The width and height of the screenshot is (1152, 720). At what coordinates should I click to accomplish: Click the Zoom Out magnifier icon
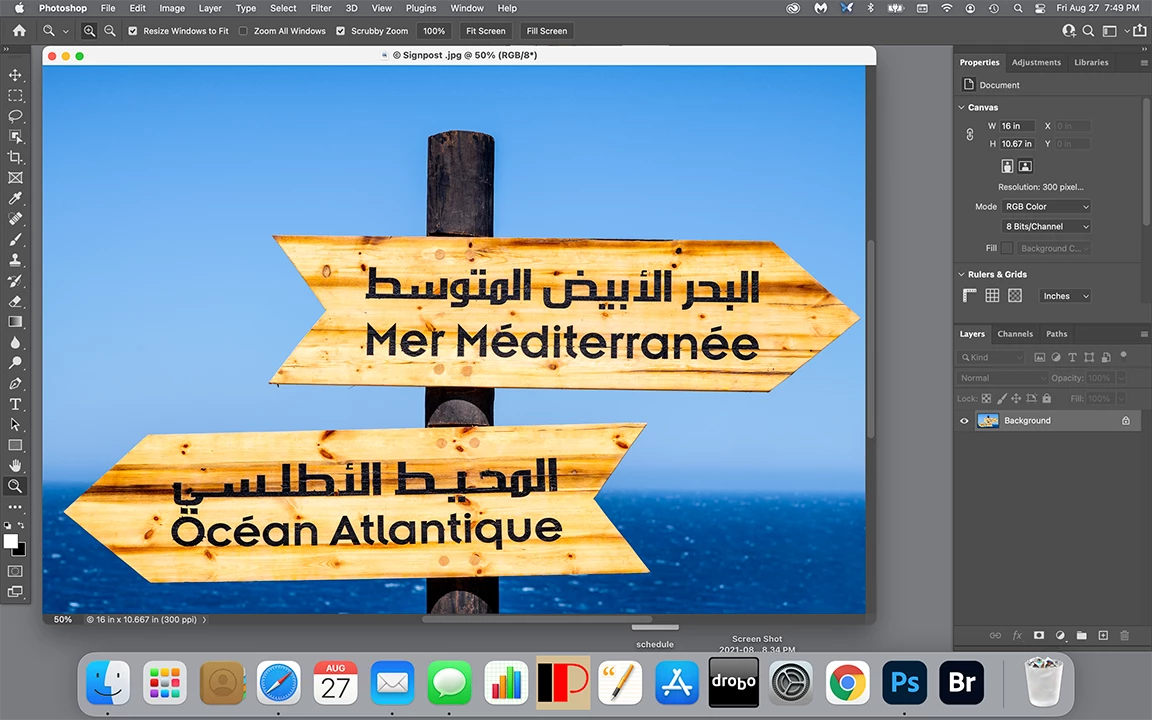coord(109,31)
